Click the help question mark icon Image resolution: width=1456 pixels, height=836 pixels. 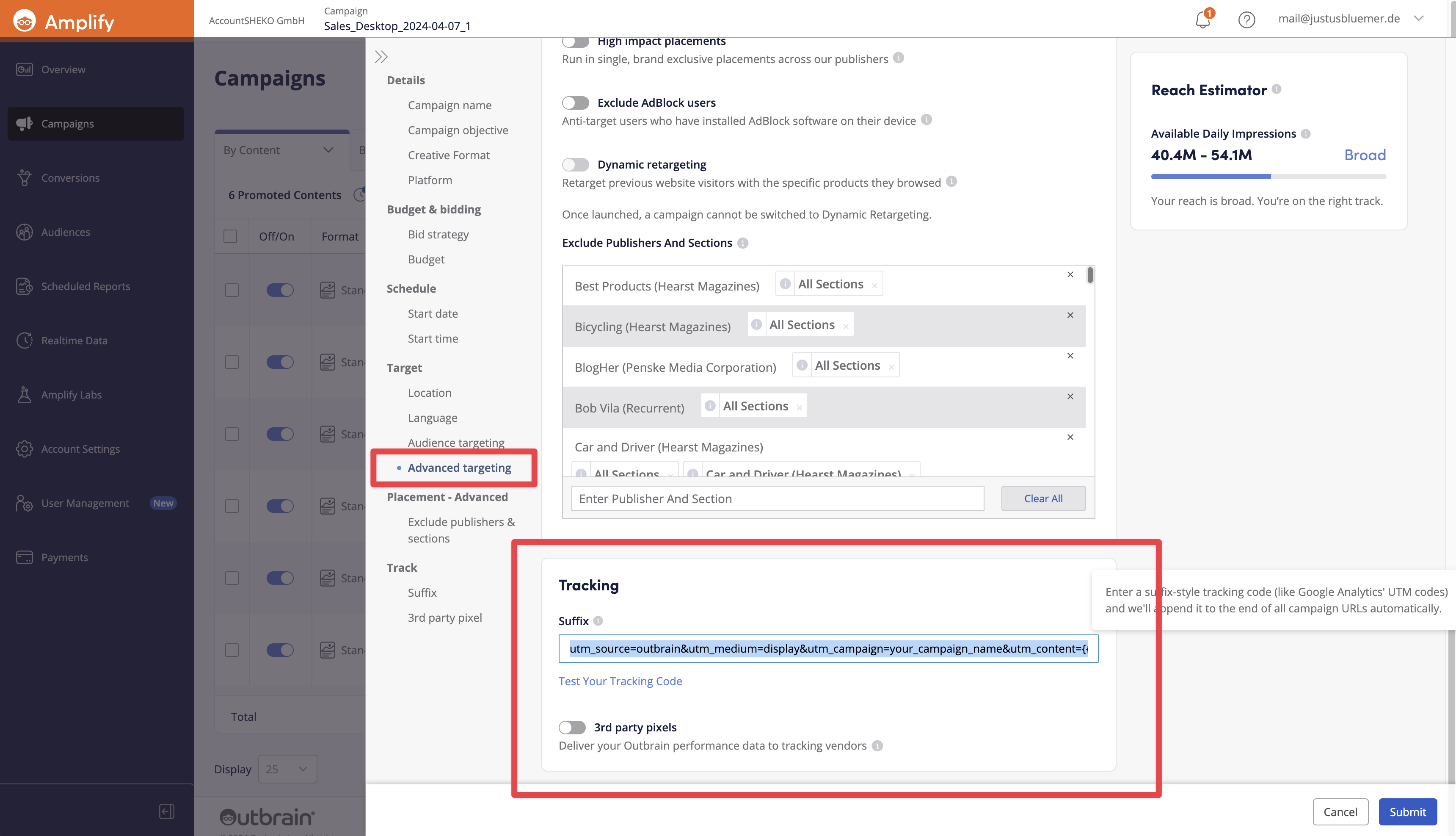[x=1246, y=19]
